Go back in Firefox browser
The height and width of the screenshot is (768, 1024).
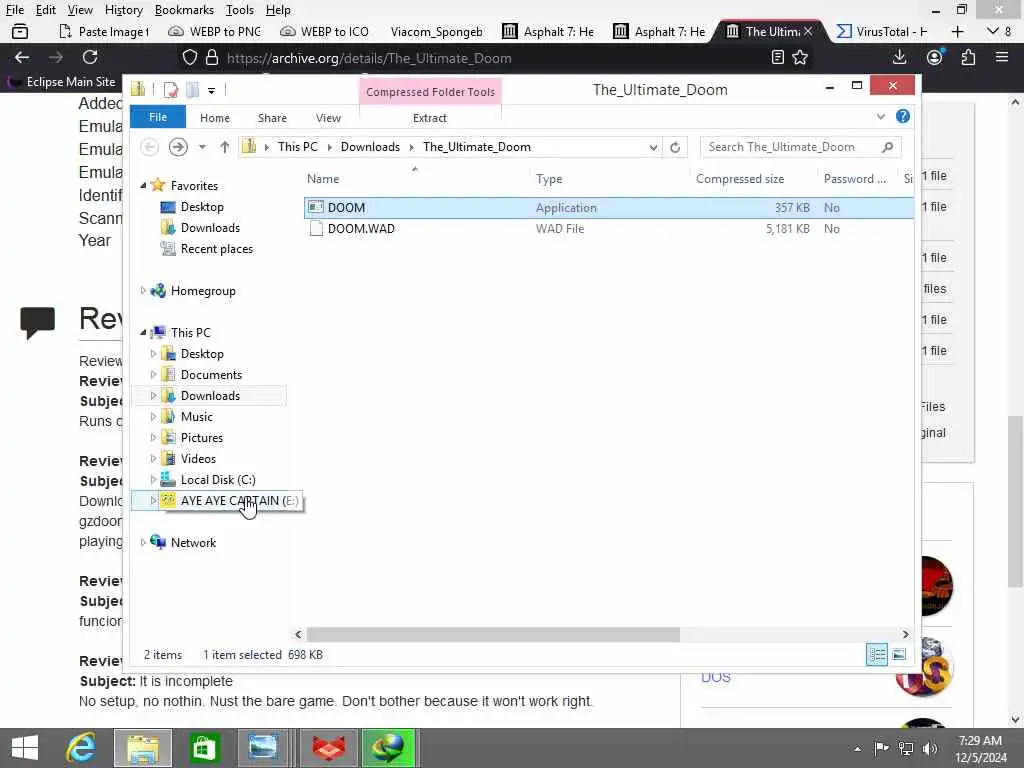(22, 57)
